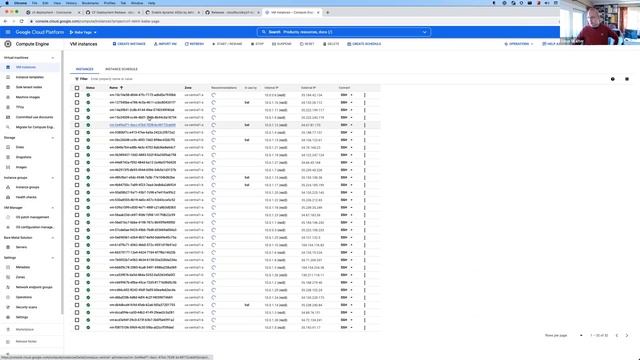This screenshot has width=640, height=360.
Task: Open Sole tenant nodes in the sidebar
Action: point(29,87)
